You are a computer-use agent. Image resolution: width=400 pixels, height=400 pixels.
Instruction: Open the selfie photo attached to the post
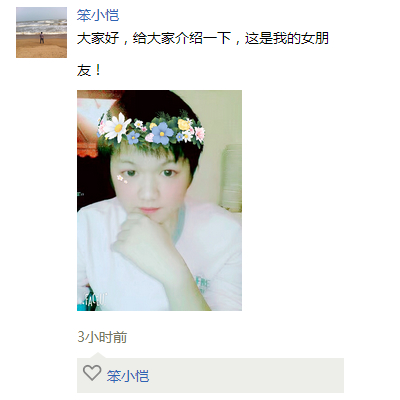click(159, 200)
